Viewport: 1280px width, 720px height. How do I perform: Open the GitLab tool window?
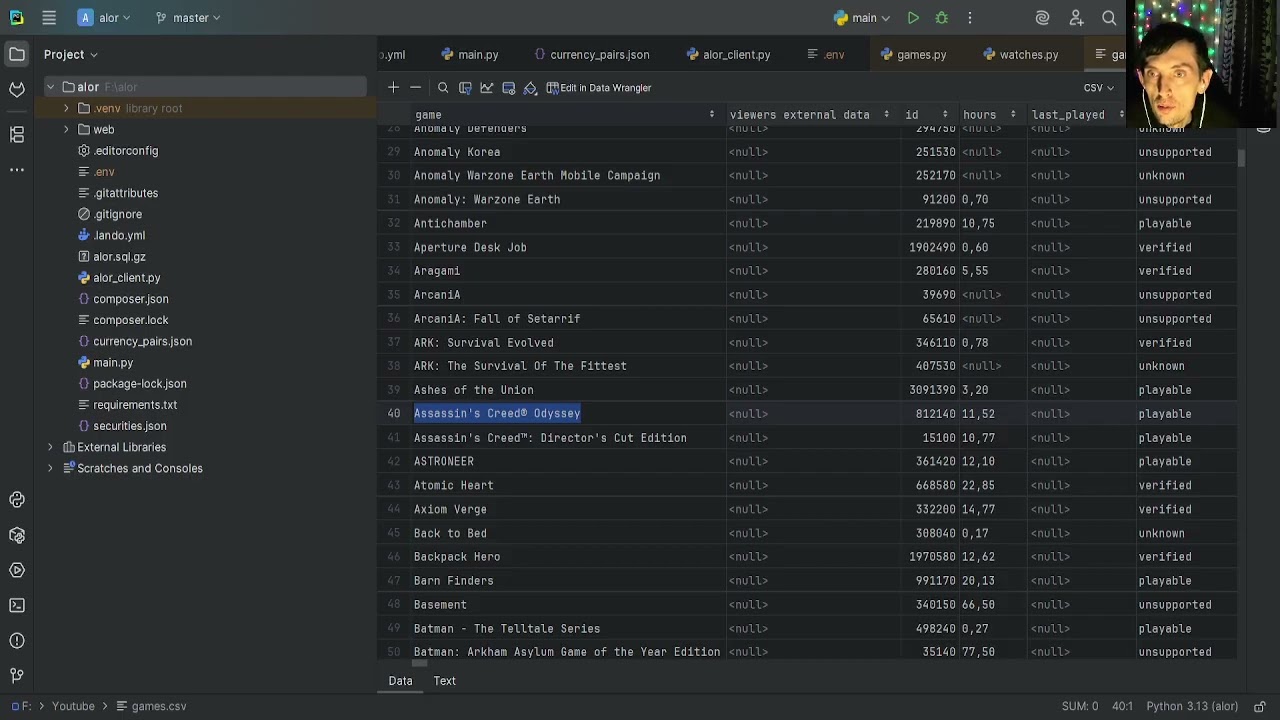point(17,90)
